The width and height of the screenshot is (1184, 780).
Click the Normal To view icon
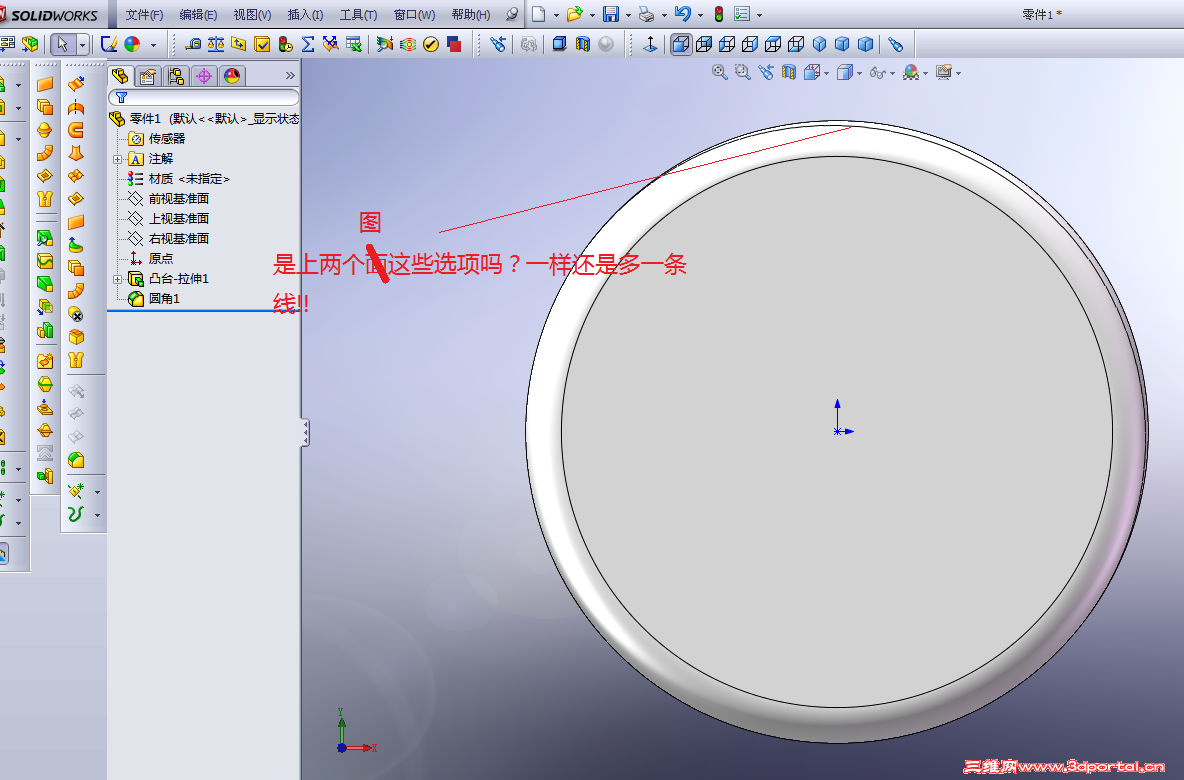click(650, 45)
